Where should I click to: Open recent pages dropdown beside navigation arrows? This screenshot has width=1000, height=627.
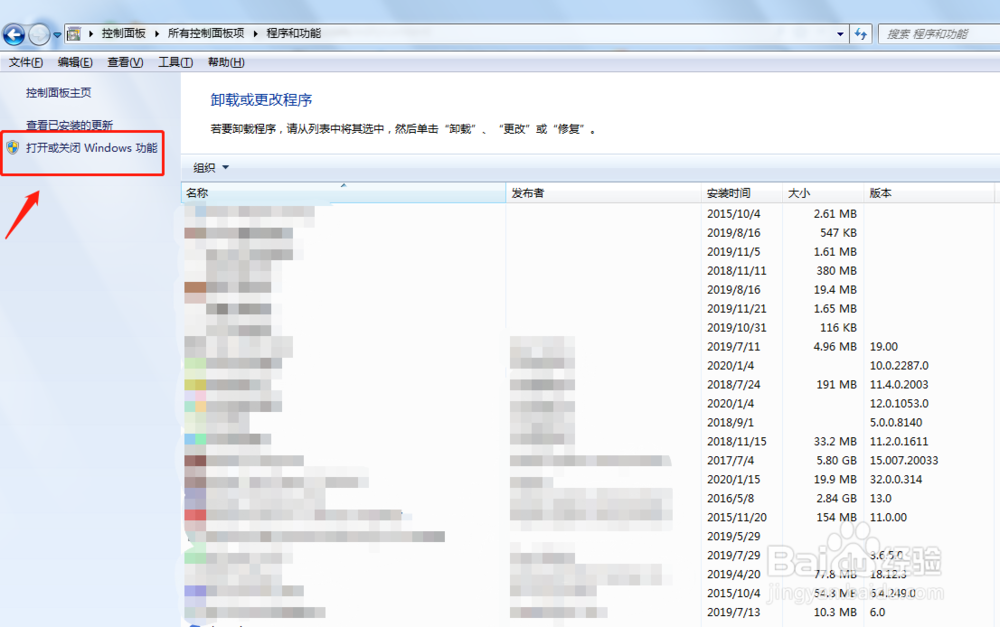[x=57, y=35]
